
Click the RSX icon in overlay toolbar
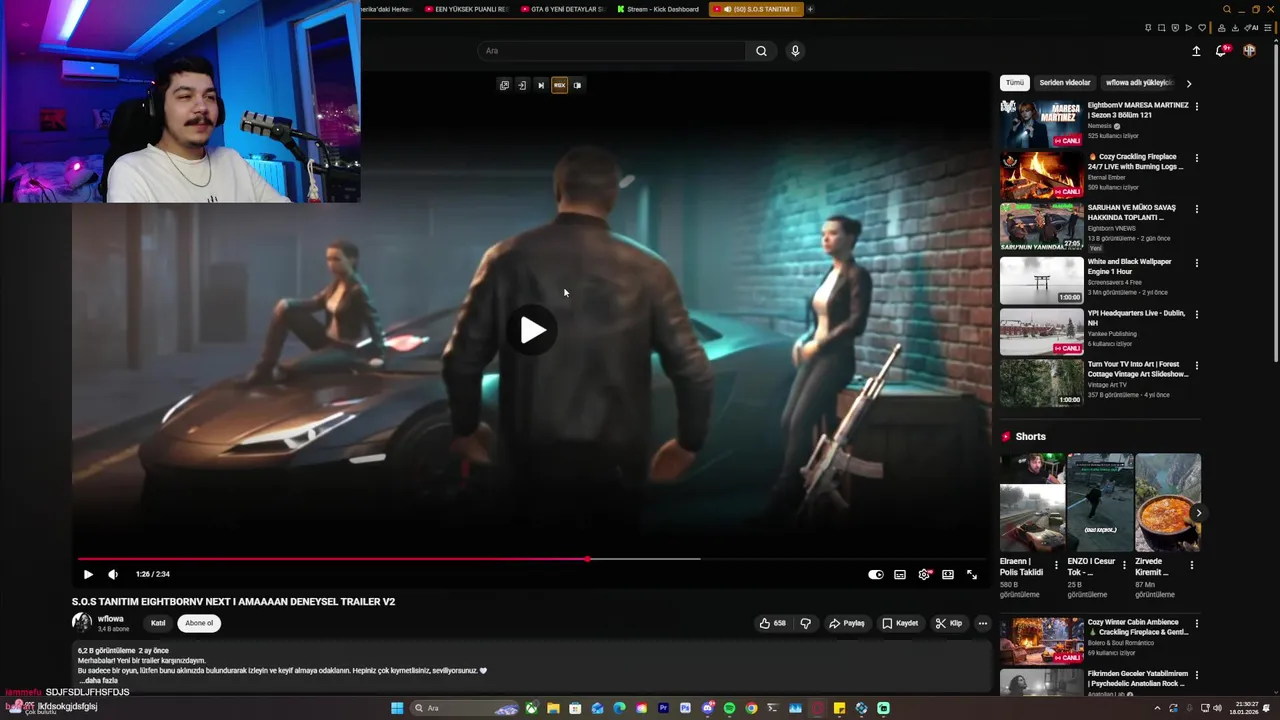point(559,85)
